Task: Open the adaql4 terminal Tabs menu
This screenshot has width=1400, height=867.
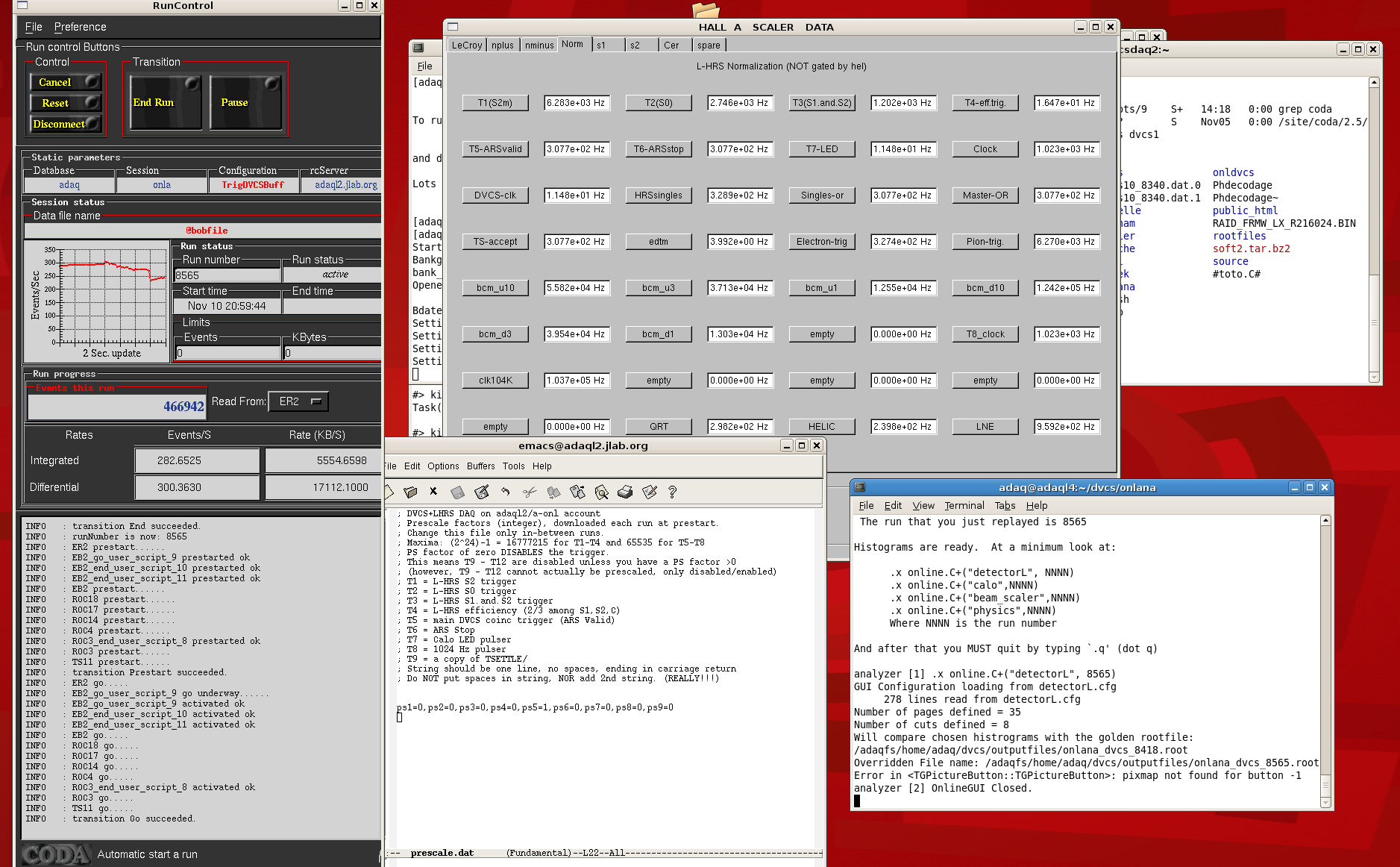Action: pos(1005,506)
